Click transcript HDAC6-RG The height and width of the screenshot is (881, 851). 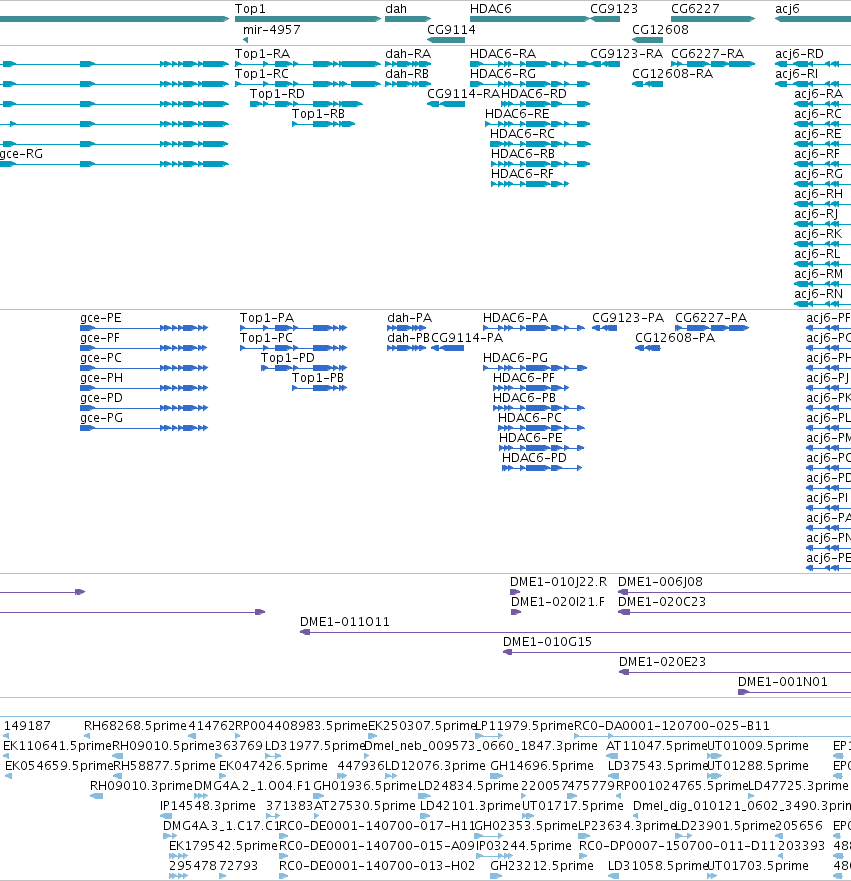(x=530, y=84)
